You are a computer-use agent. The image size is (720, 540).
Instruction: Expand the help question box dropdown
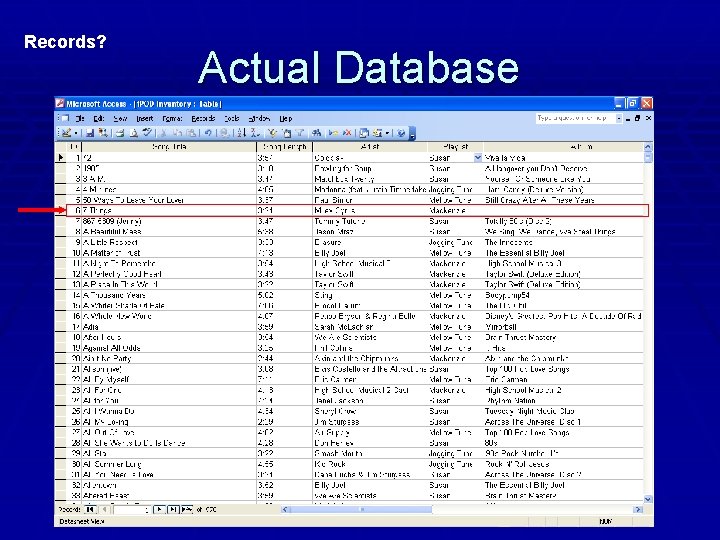[619, 118]
